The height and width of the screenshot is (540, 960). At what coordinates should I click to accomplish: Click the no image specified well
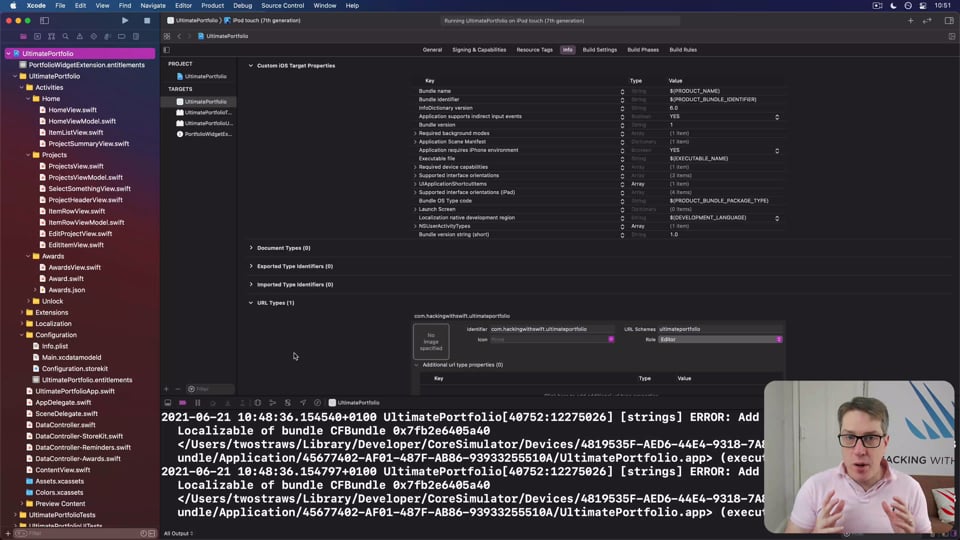pyautogui.click(x=431, y=342)
